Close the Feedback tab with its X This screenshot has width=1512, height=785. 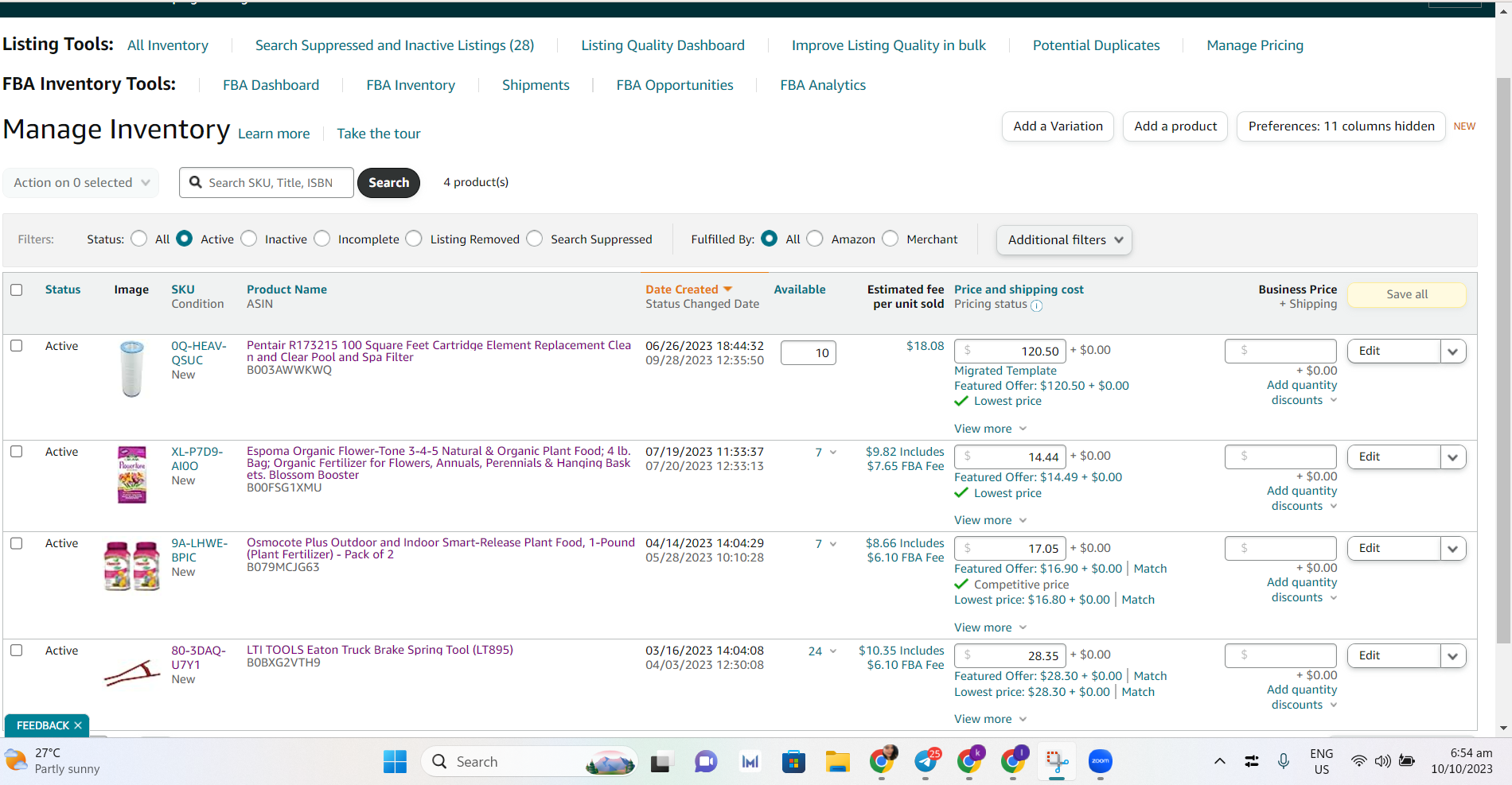click(78, 725)
